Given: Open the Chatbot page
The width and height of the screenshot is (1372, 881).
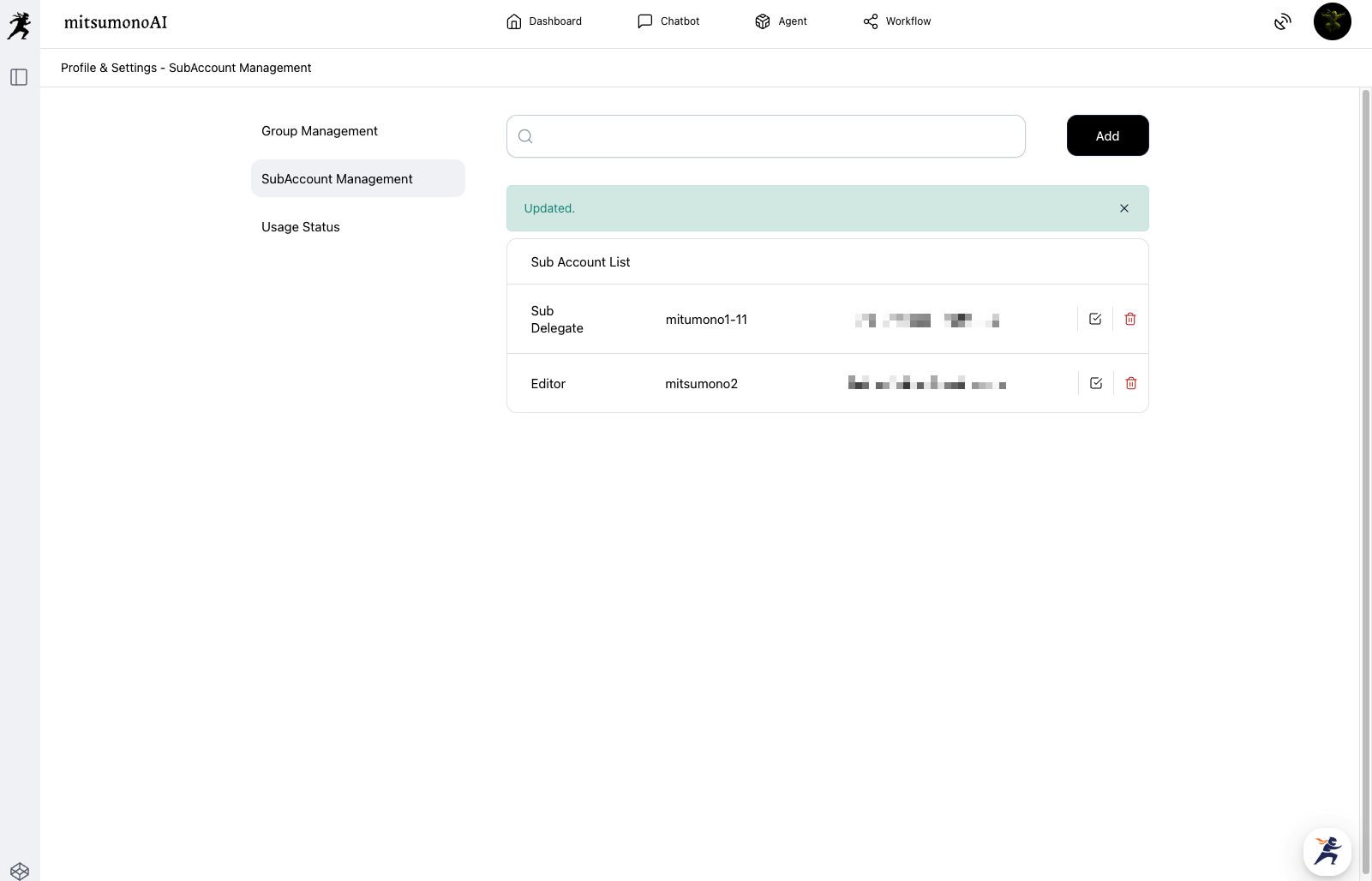Looking at the screenshot, I should click(668, 21).
